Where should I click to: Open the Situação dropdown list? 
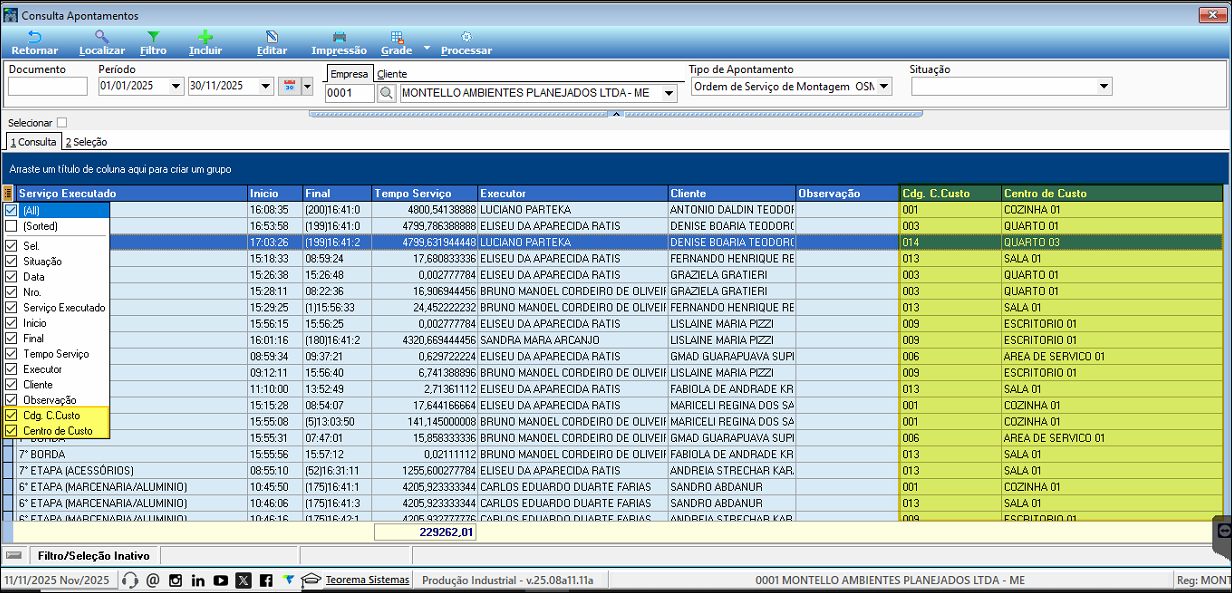(1104, 87)
